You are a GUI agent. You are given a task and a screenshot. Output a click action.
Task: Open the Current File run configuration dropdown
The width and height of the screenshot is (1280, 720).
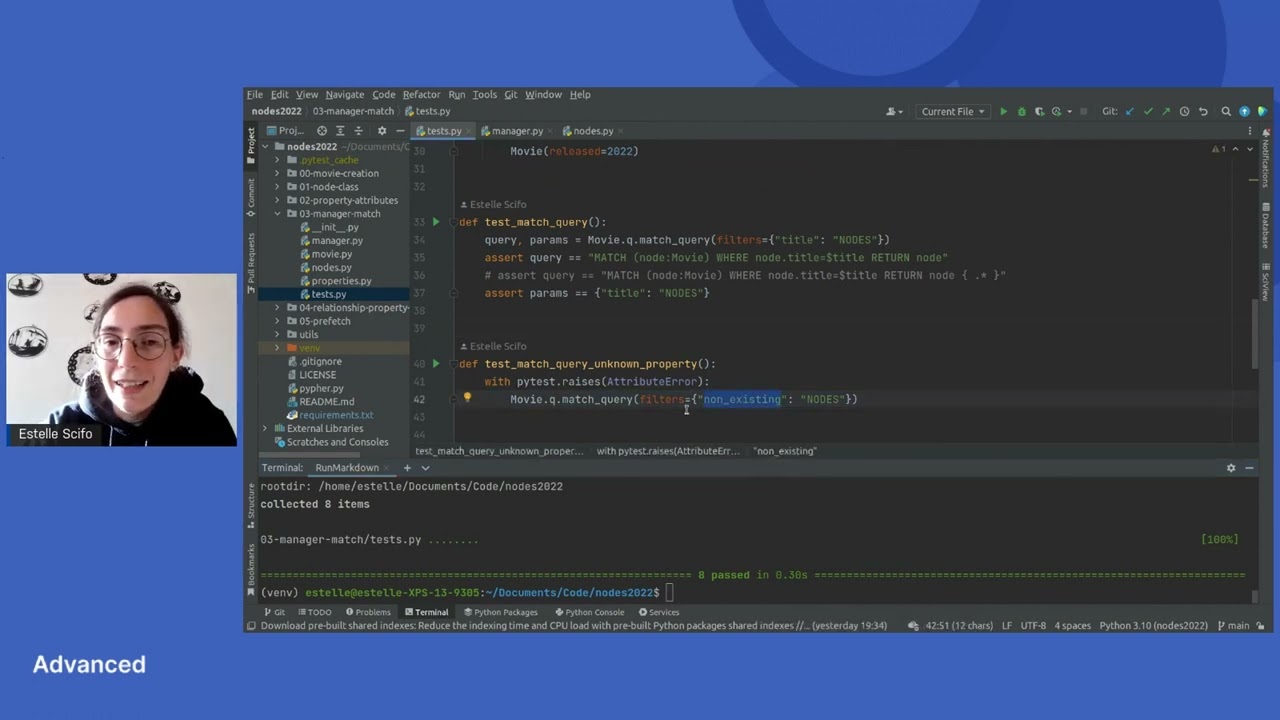point(953,112)
